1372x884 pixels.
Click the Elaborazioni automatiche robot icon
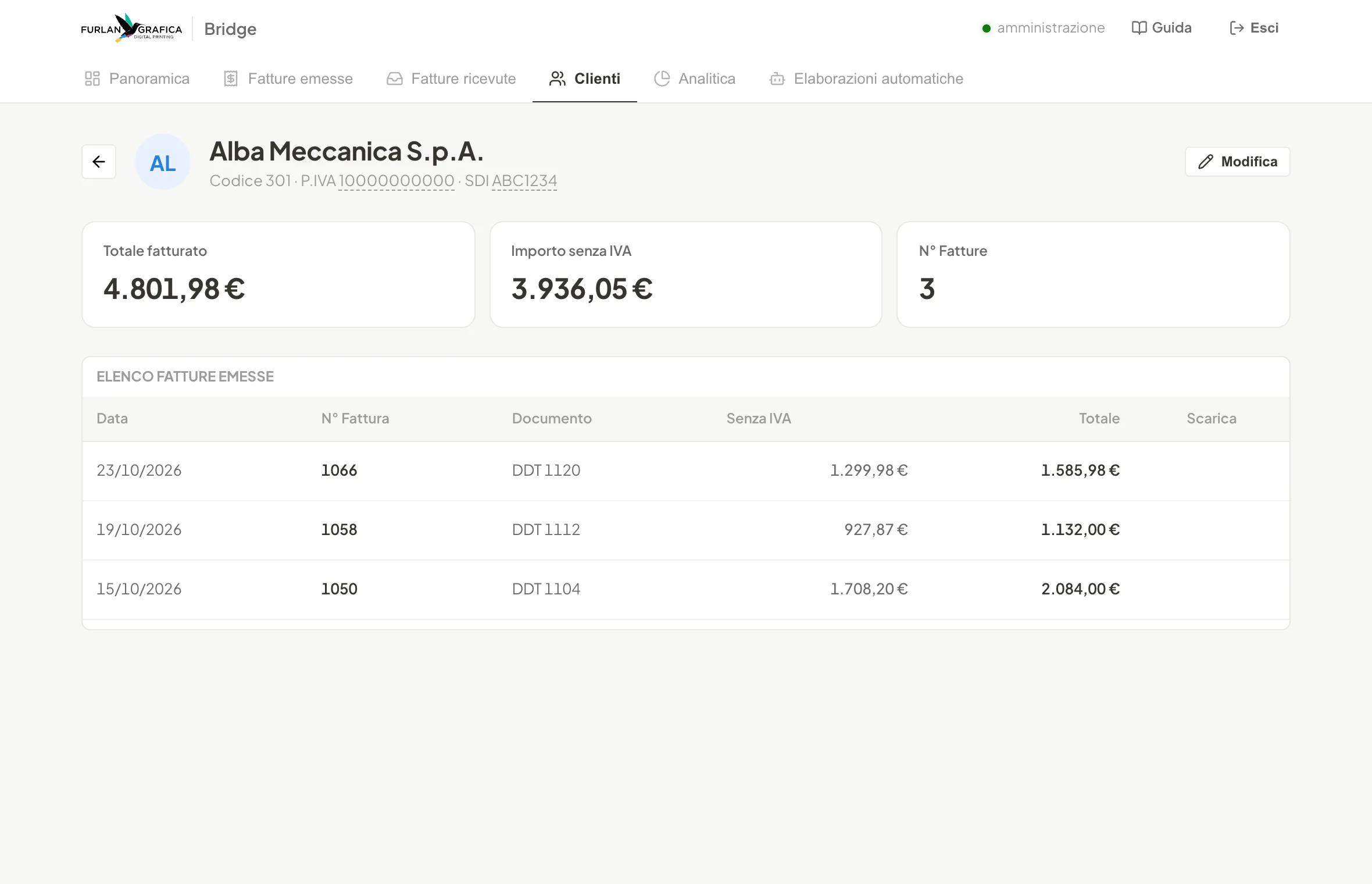tap(777, 79)
